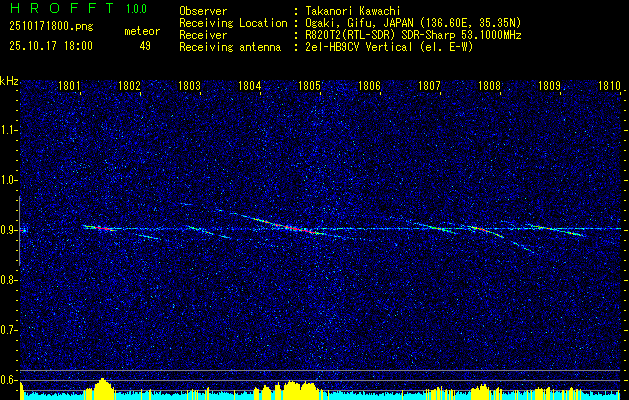Click the 1.0 kHz frequency label
This screenshot has height=400, width=629.
click(x=8, y=180)
